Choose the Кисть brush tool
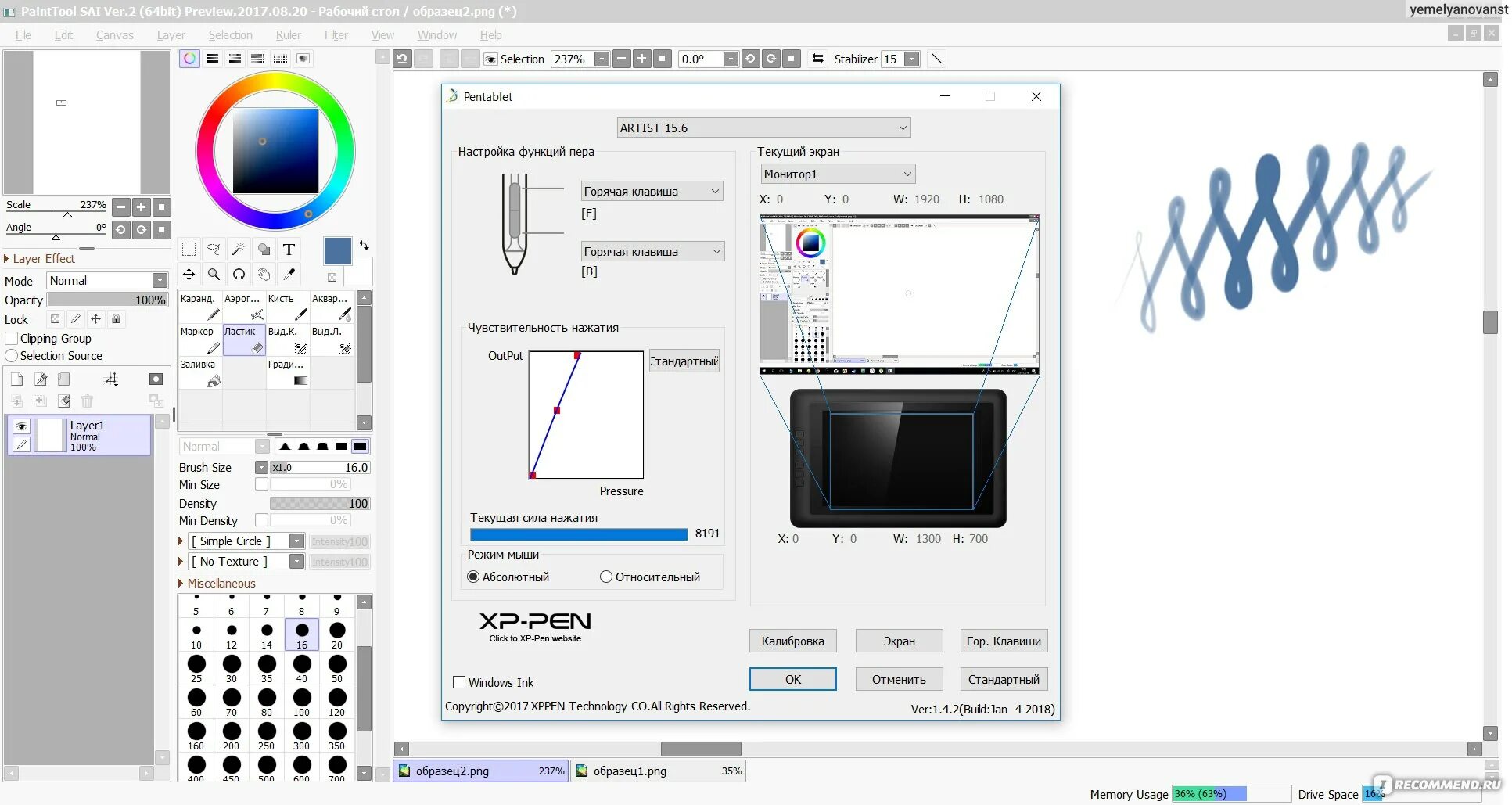Viewport: 1512px width, 805px height. [x=288, y=307]
